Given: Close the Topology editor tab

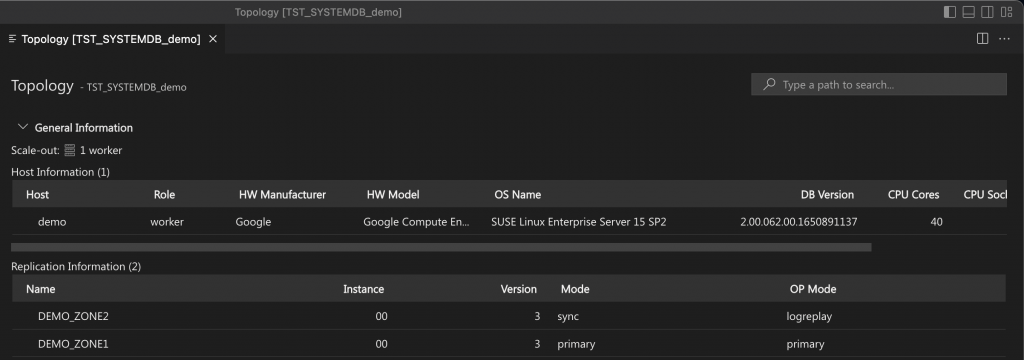Looking at the screenshot, I should (x=213, y=39).
